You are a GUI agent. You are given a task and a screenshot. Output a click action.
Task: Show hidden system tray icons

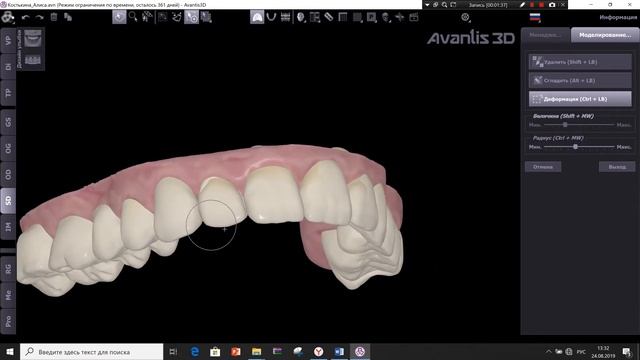[549, 352]
